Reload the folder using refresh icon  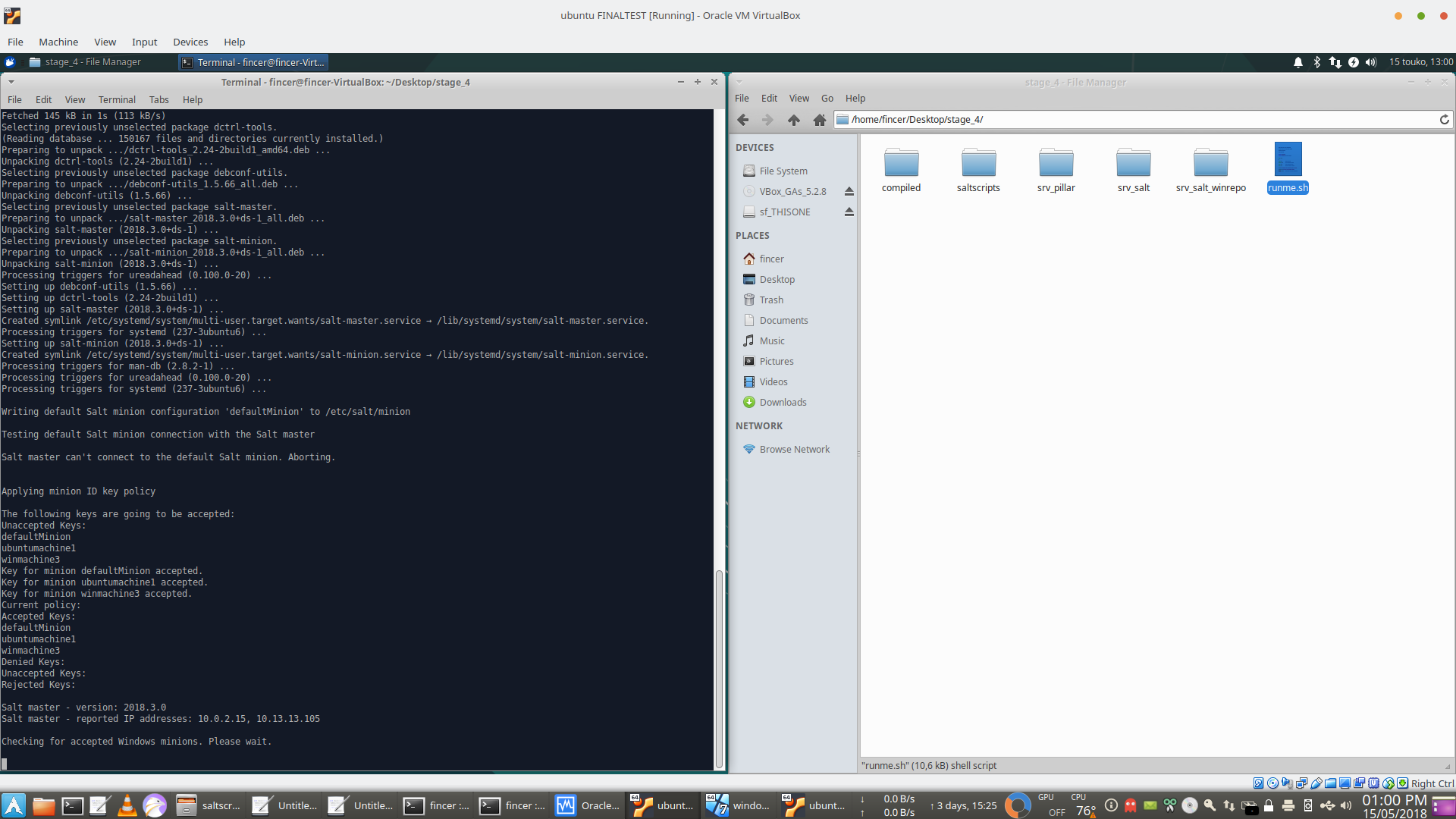click(1444, 120)
